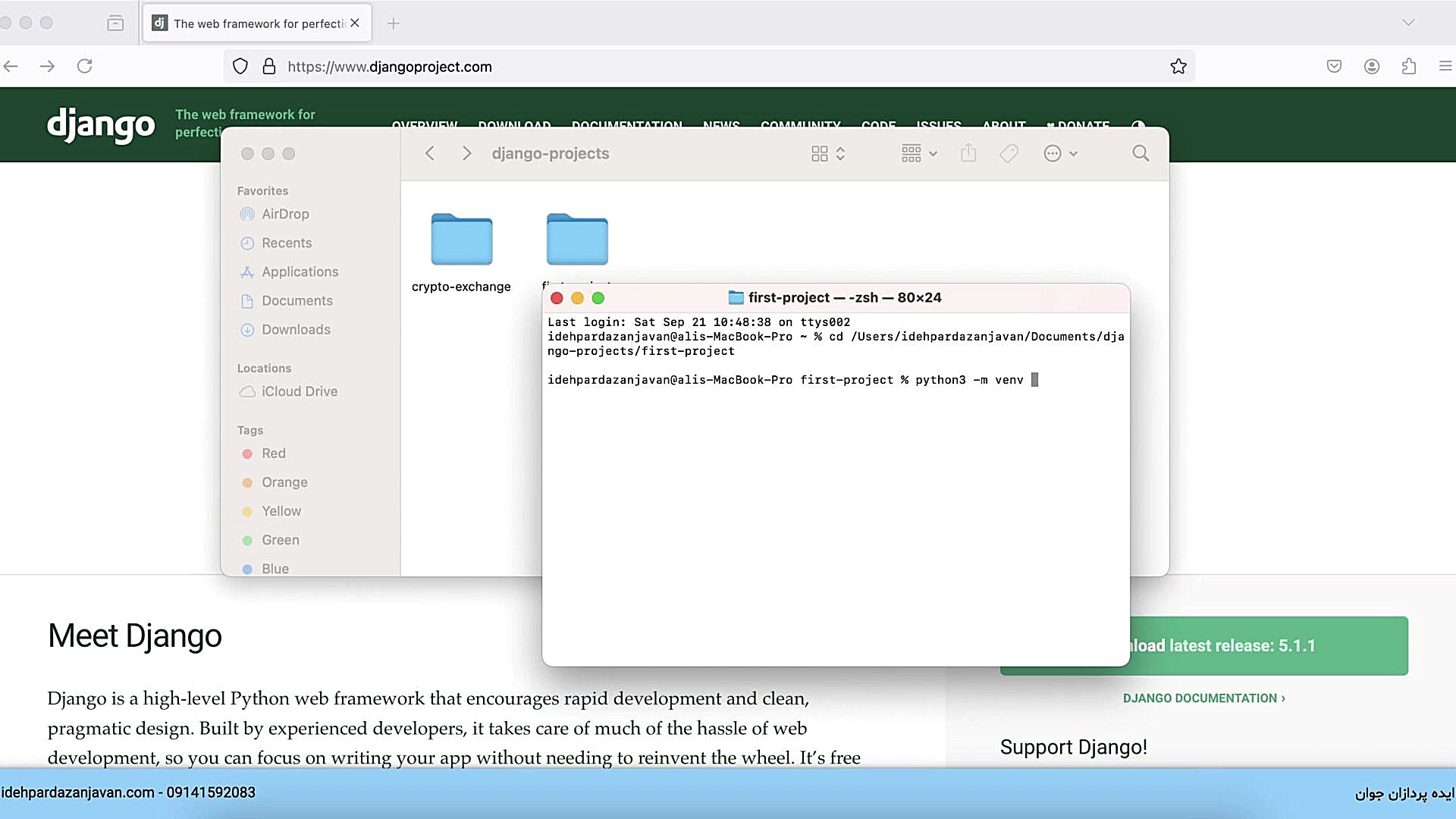Click the padlock site security icon
Screen dimensions: 1456x819
pos(269,67)
